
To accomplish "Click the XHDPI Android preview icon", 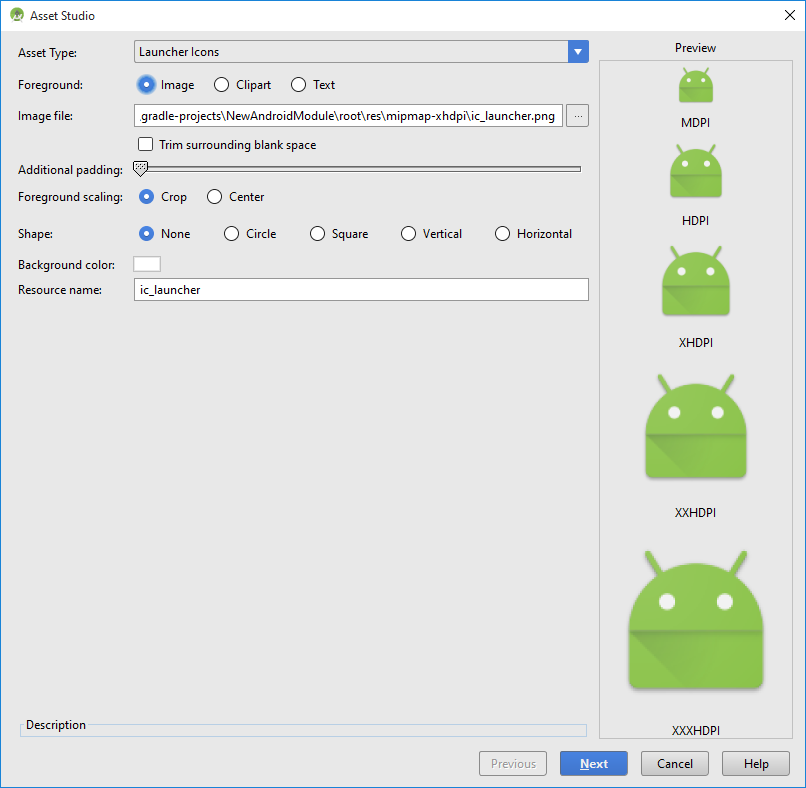I will (x=695, y=281).
